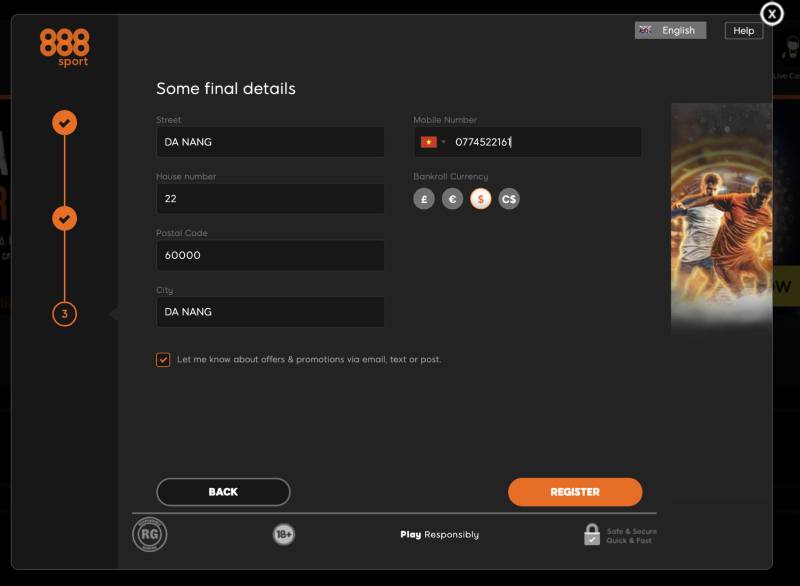Toggle the offers & promotions checkbox

point(163,360)
